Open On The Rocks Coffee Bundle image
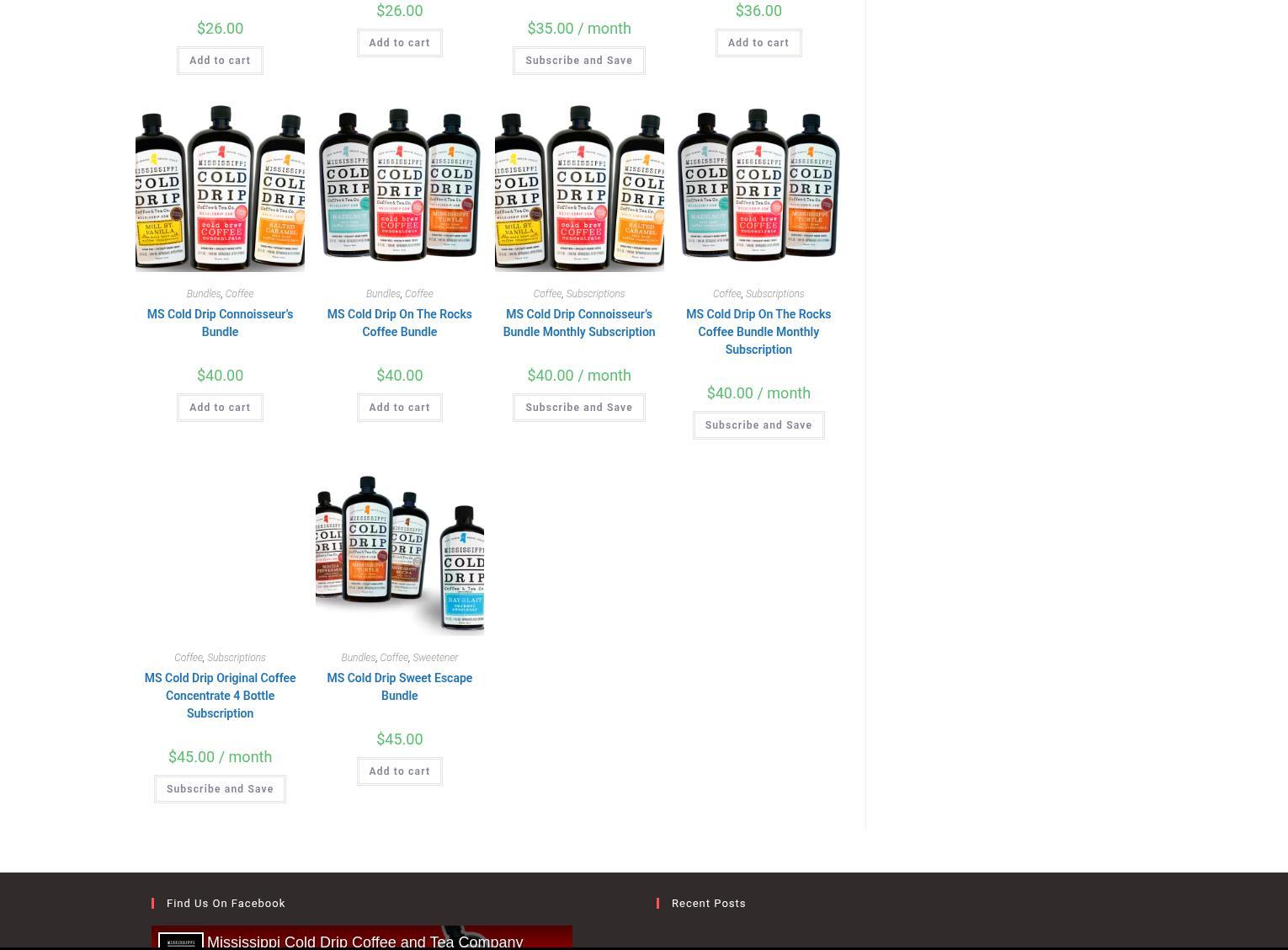Viewport: 1288px width, 950px height. [399, 188]
